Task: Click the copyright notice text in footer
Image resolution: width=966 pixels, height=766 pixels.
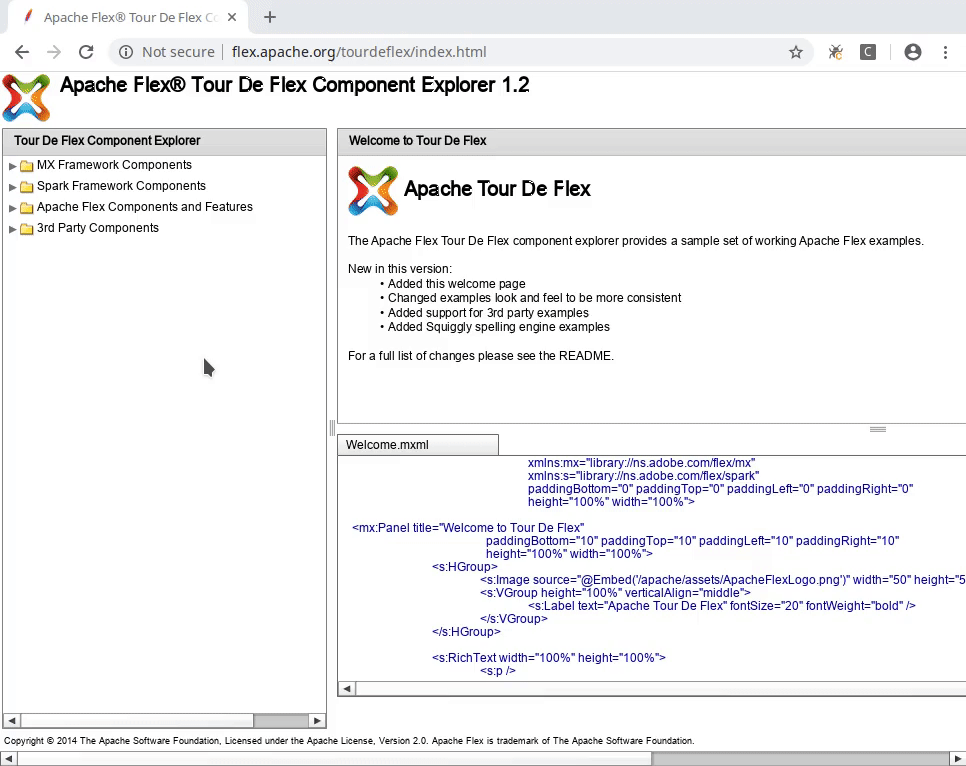Action: tap(349, 741)
